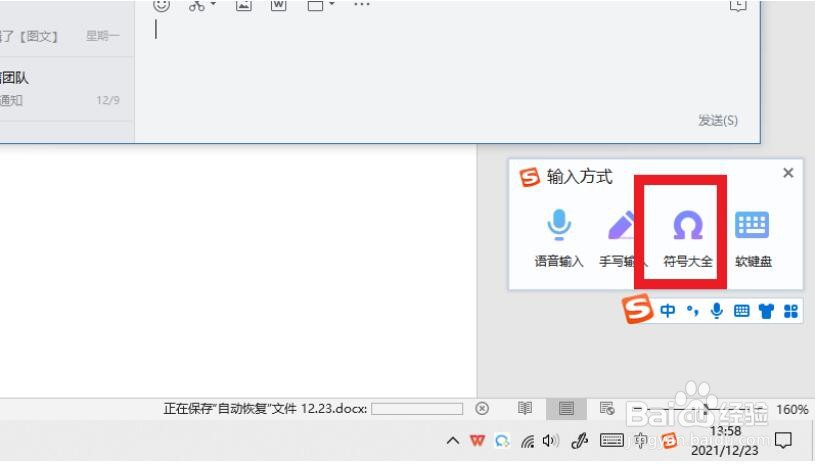Click the 输入方式 panel Sogou logo
Image resolution: width=815 pixels, height=468 pixels.
(530, 177)
